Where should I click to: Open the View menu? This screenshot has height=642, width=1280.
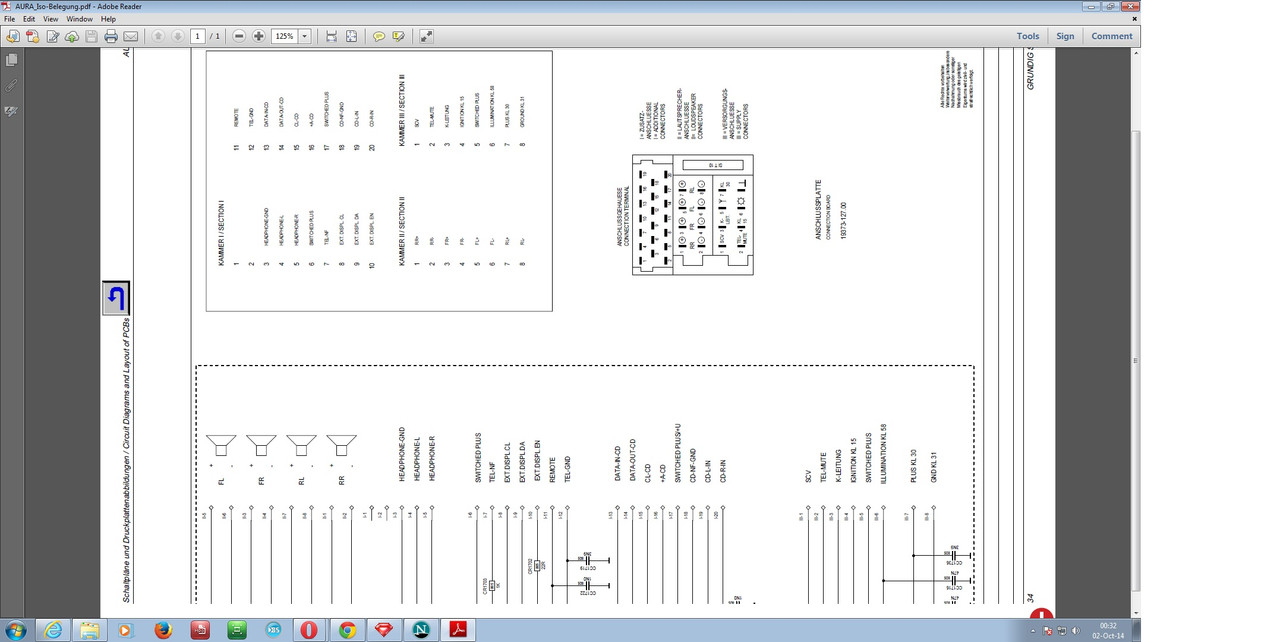pos(50,19)
